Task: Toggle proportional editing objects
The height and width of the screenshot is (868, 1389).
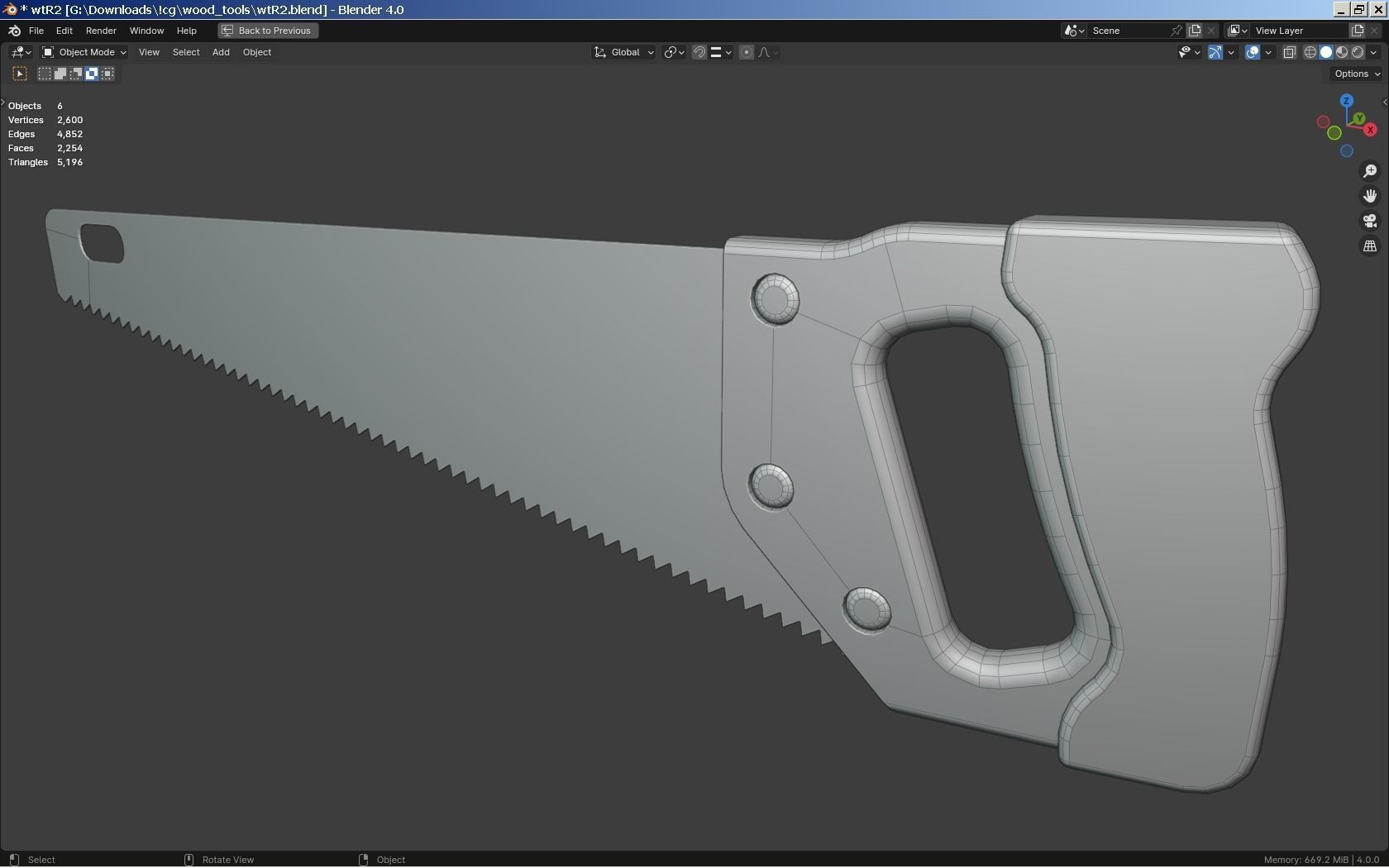Action: click(747, 52)
